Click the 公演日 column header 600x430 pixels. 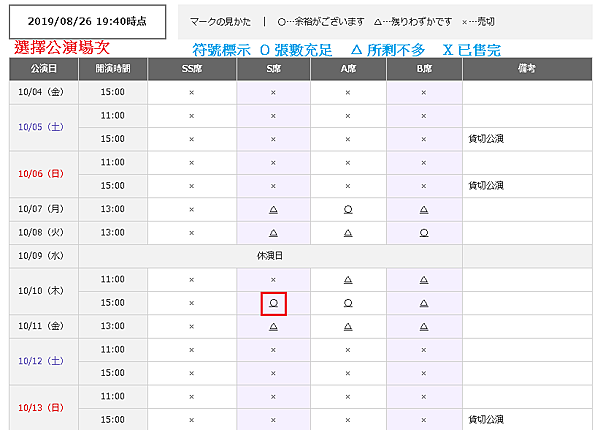point(44,69)
